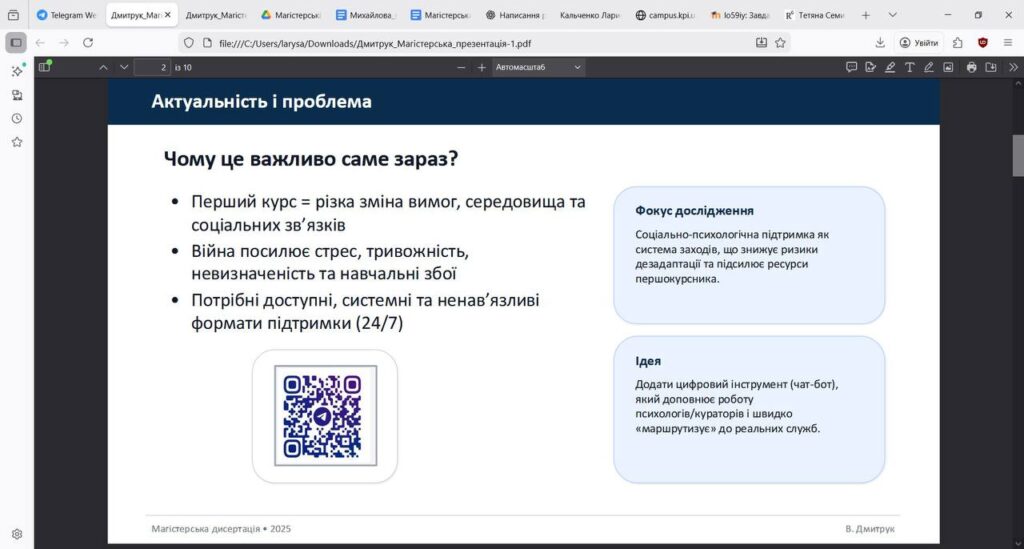Expand the PDF tools overflow menu

1011,67
